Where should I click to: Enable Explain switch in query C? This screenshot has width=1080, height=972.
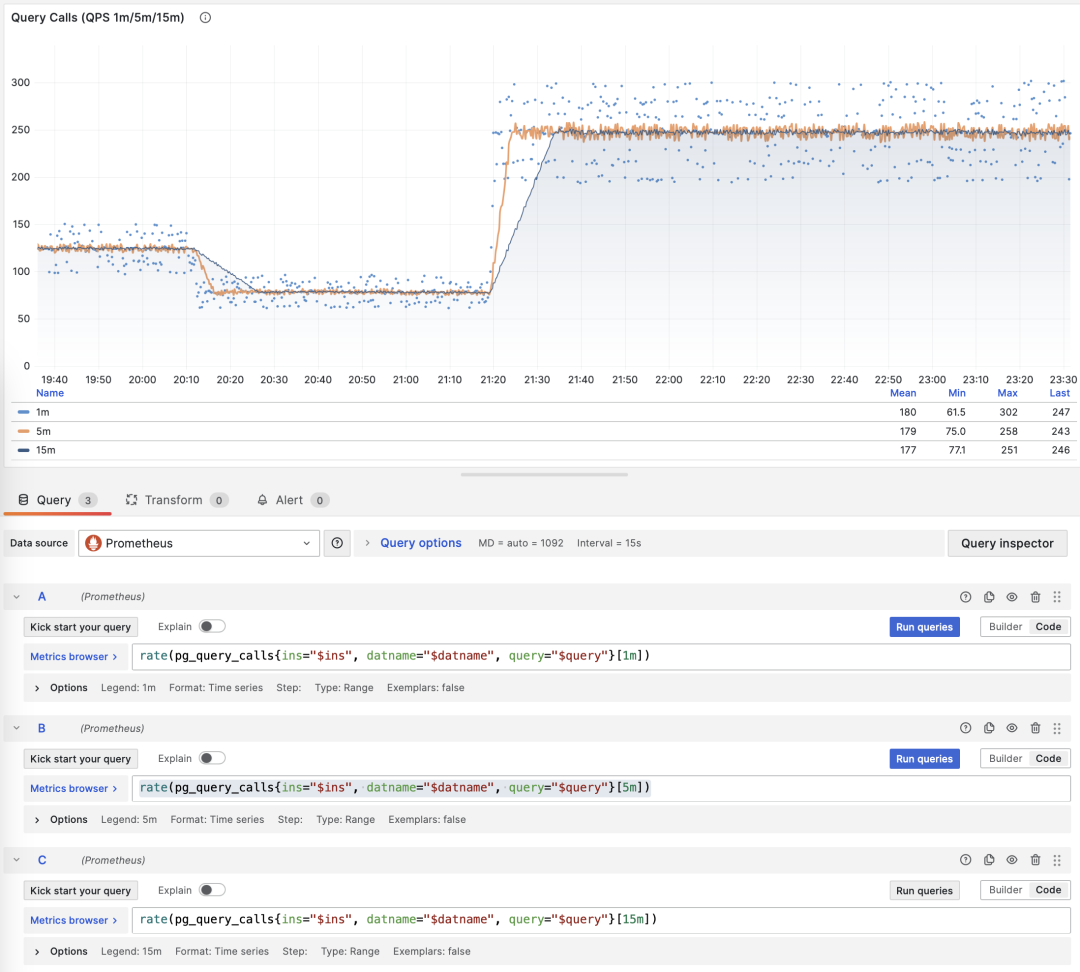point(212,890)
